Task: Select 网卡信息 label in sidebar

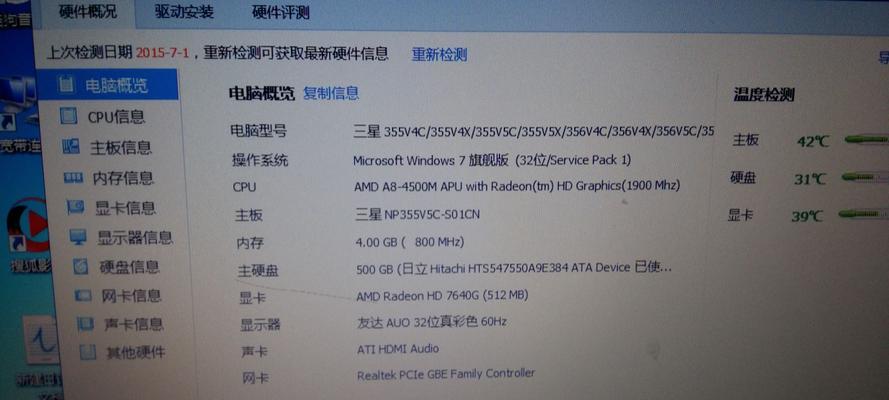Action: point(132,296)
